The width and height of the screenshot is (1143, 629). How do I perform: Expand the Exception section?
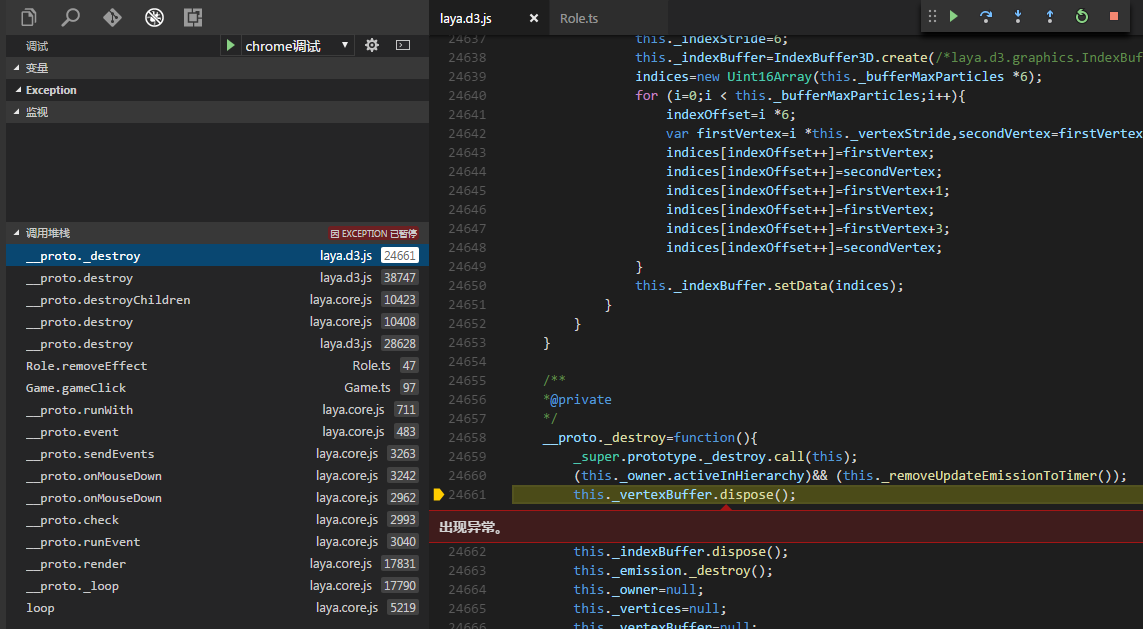point(50,90)
